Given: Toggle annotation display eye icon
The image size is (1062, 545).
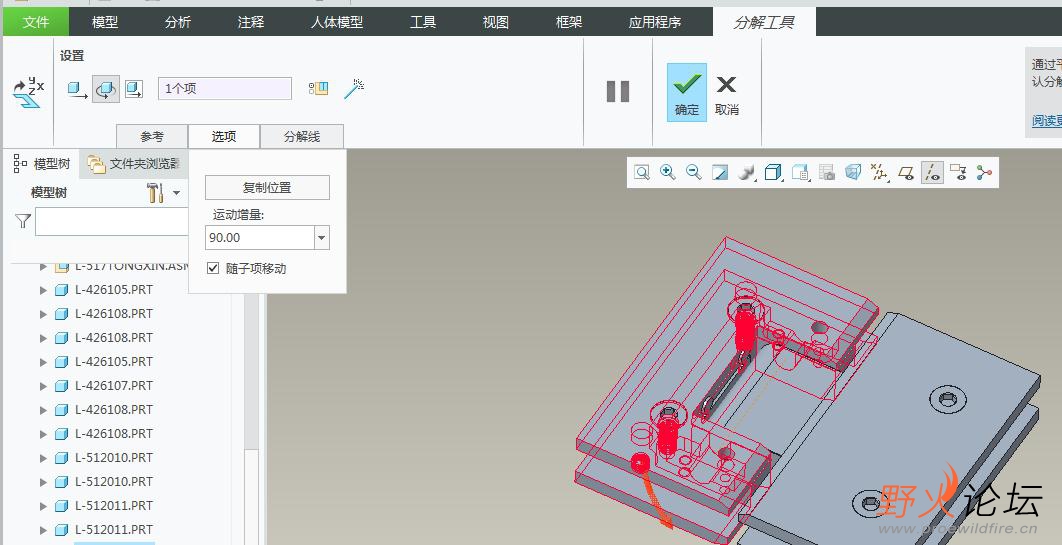Looking at the screenshot, I should pyautogui.click(x=958, y=173).
